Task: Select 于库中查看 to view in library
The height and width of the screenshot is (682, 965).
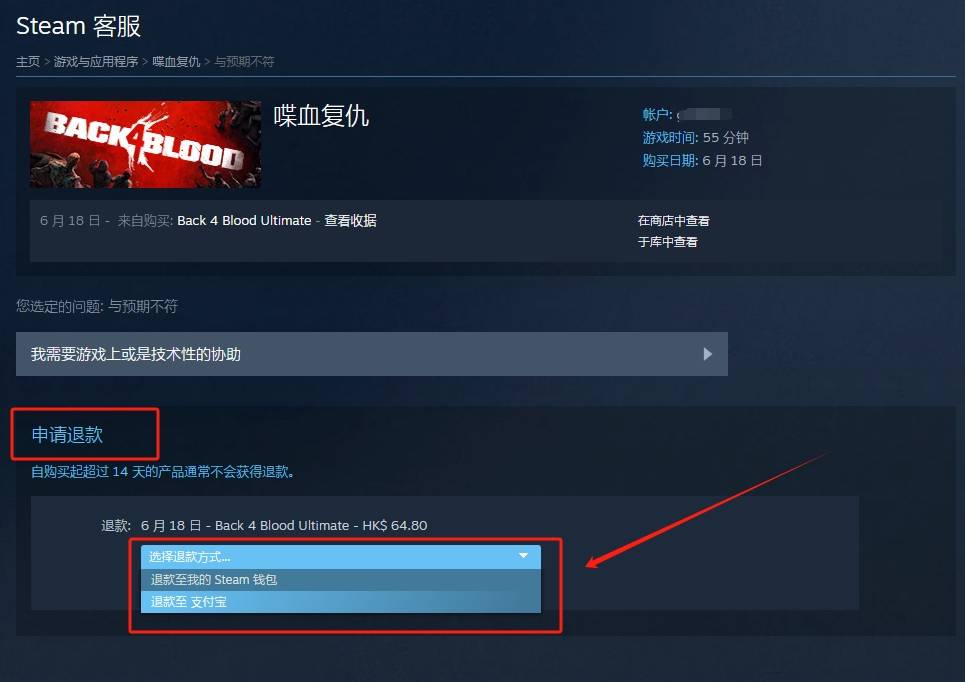Action: tap(667, 242)
